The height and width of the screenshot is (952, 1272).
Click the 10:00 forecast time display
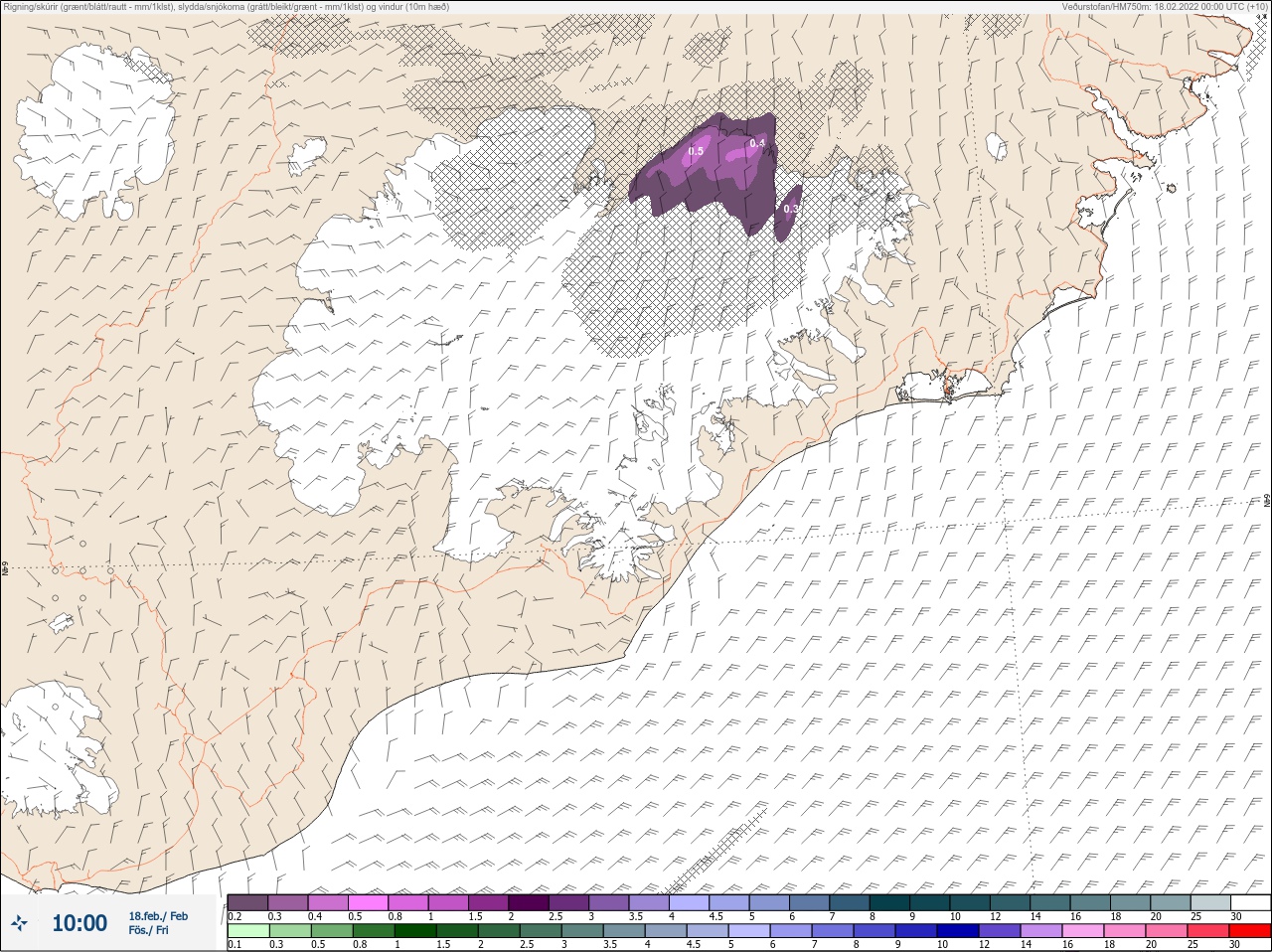point(79,923)
